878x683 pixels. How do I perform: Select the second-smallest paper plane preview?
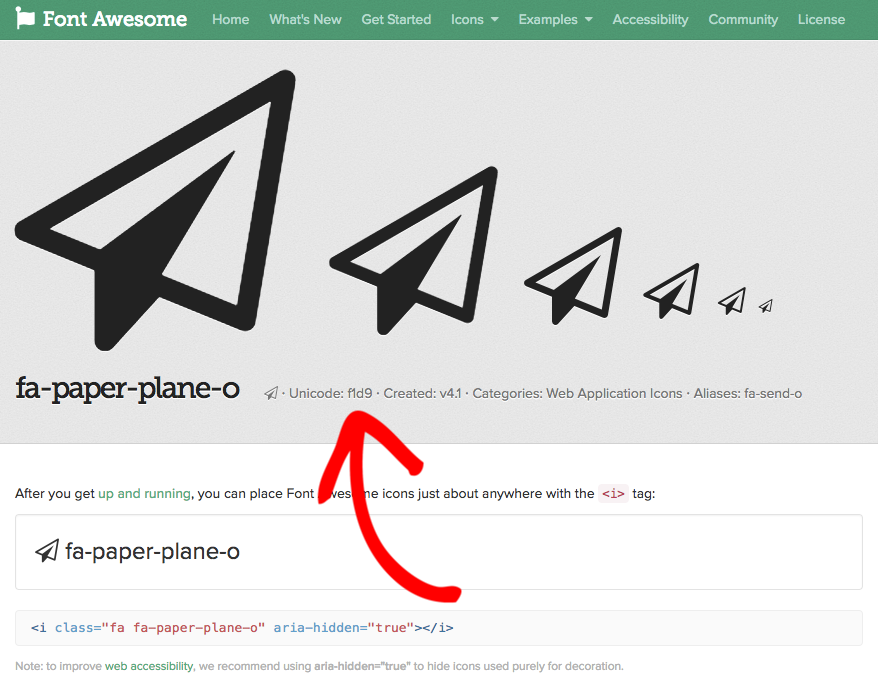732,300
